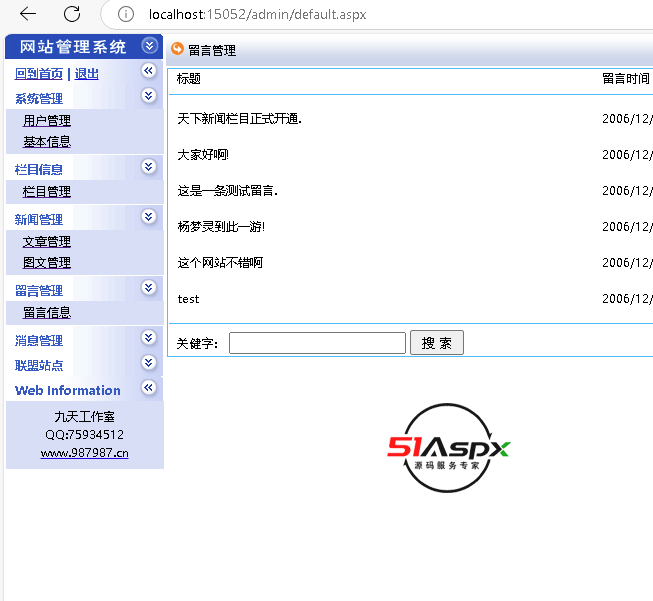Screen dimensions: 653x601
Task: Click the 51Aspx logo image
Action: click(x=449, y=449)
